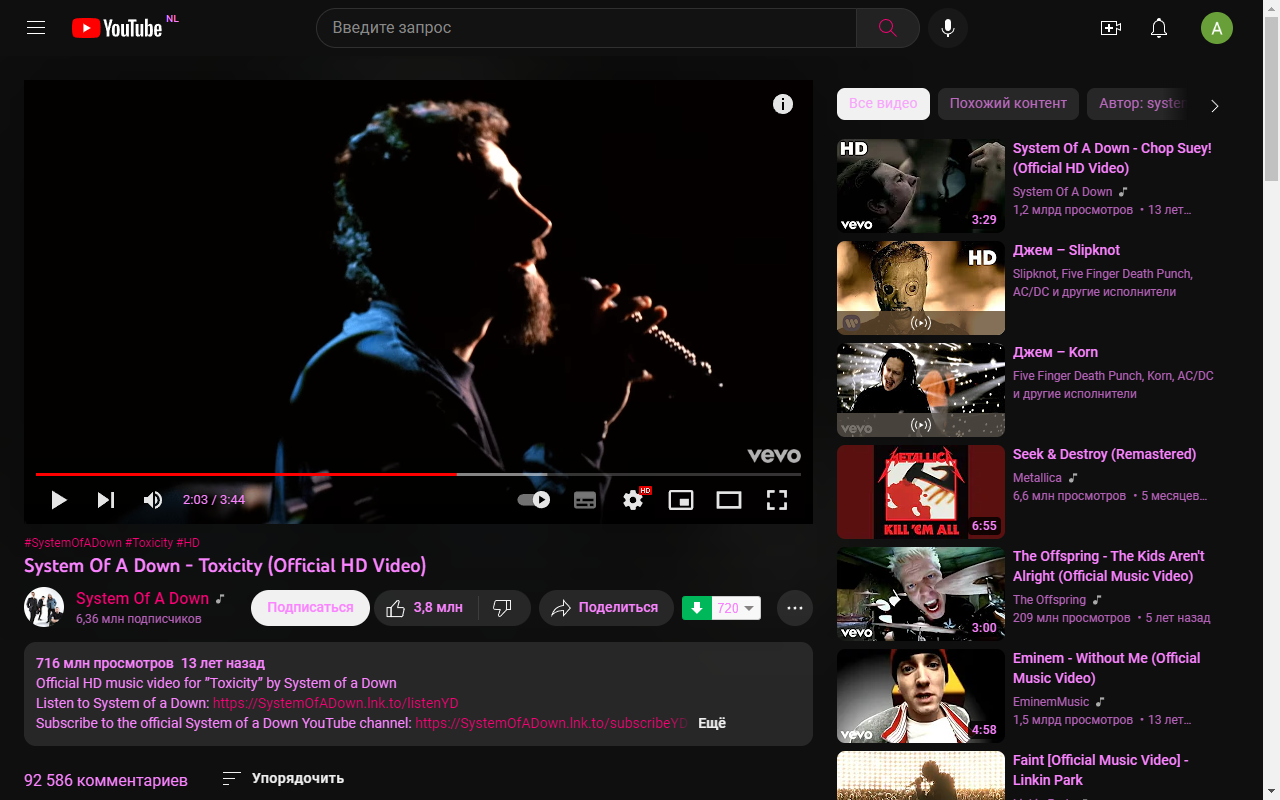Enable miniplayer mode
The image size is (1280, 800).
681,500
